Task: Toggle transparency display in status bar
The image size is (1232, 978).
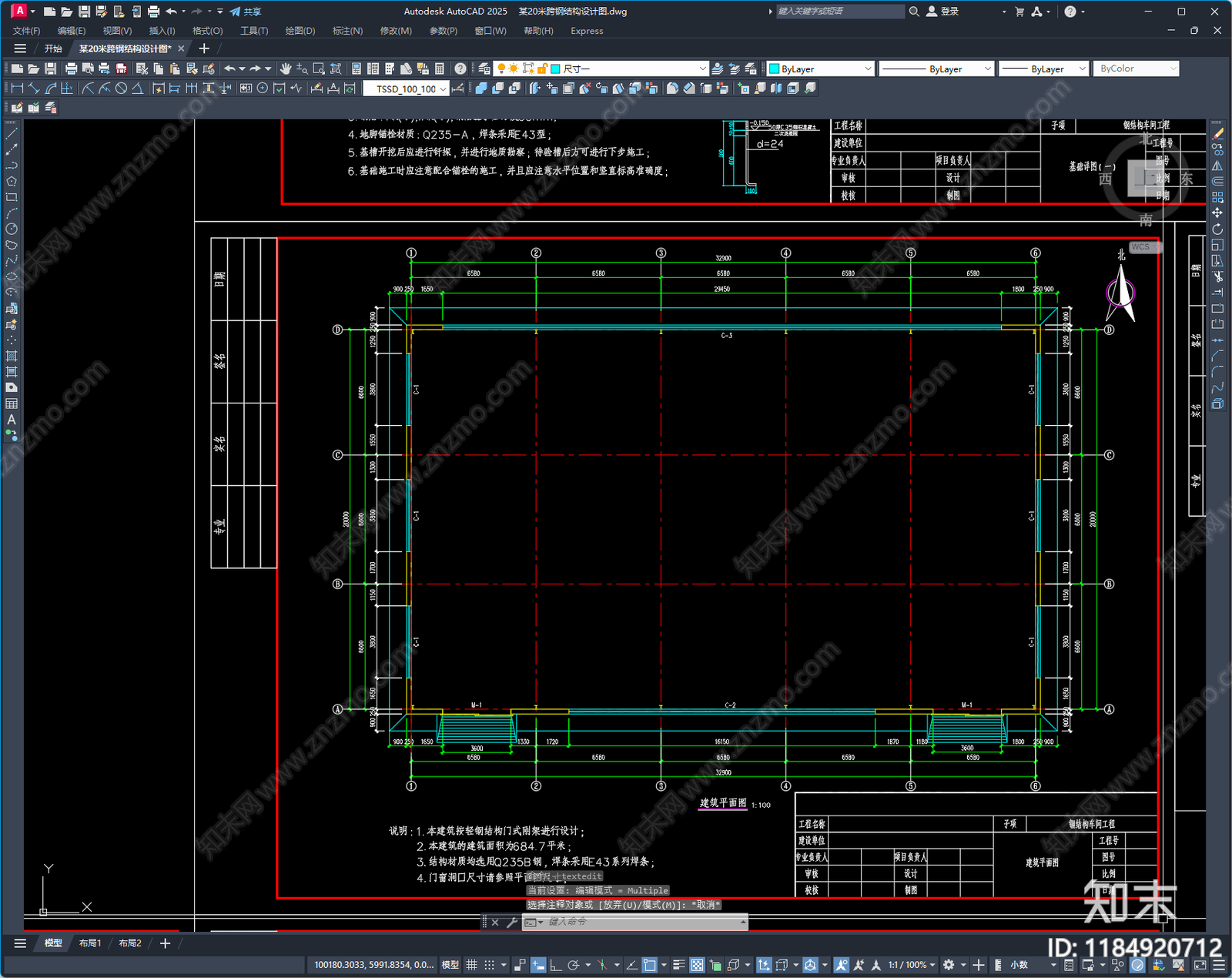Action: [697, 965]
